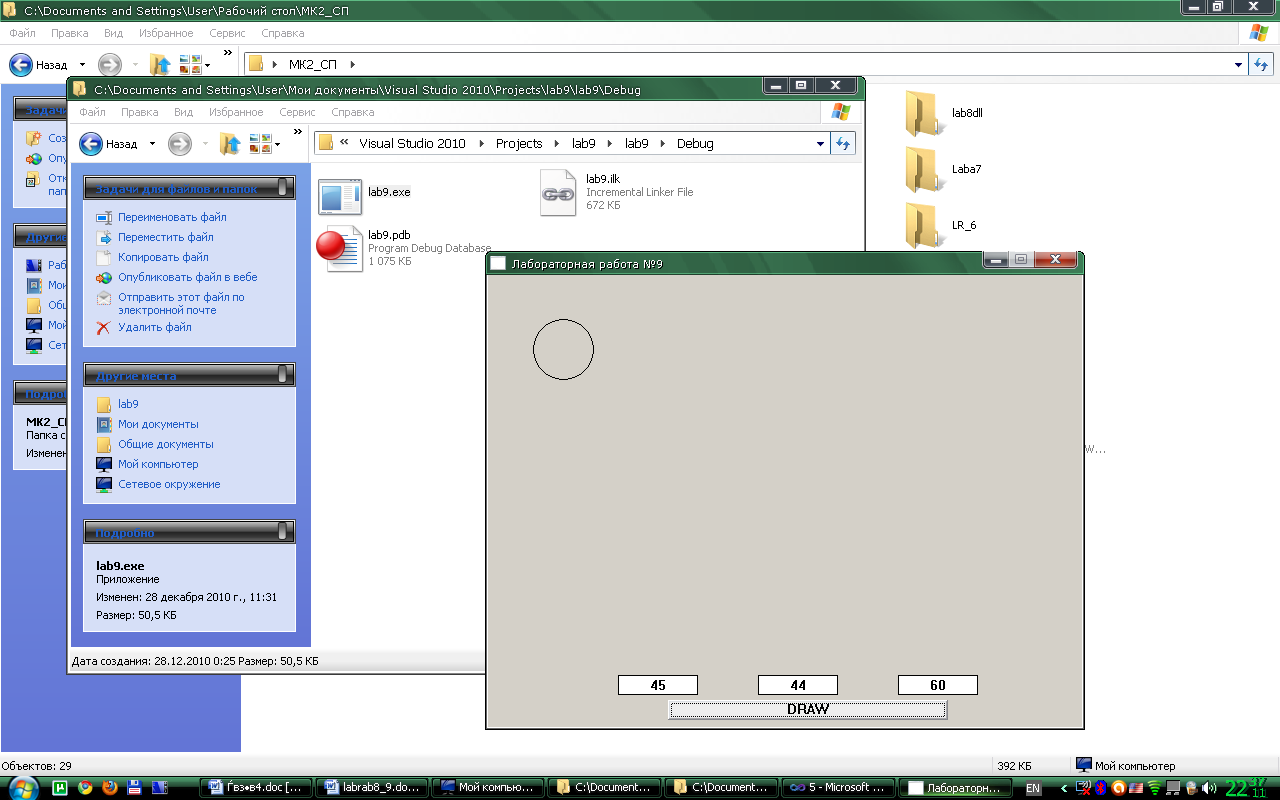Viewport: 1280px width, 800px height.
Task: Open the Справка menu in the Debug window
Action: click(x=352, y=113)
